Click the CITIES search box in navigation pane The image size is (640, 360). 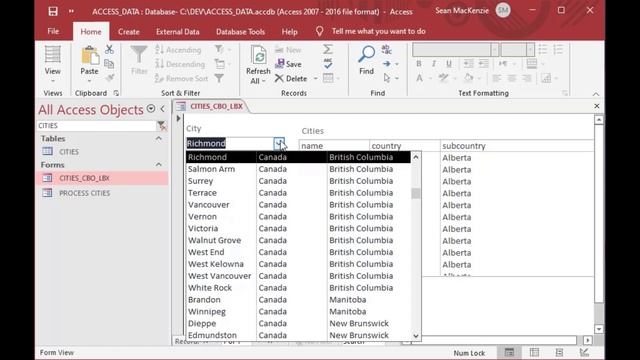click(x=96, y=126)
